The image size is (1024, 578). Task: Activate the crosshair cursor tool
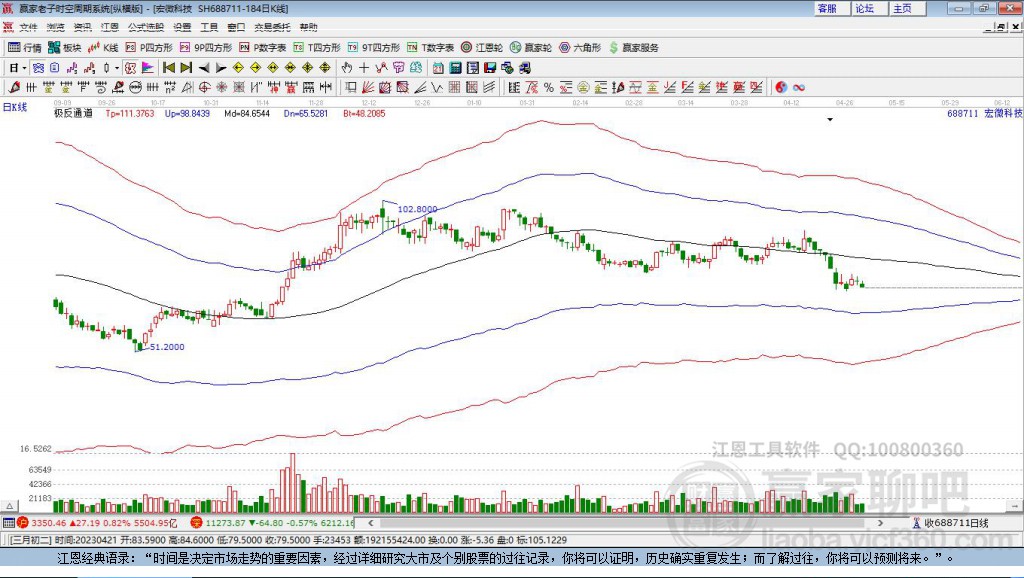[x=364, y=67]
